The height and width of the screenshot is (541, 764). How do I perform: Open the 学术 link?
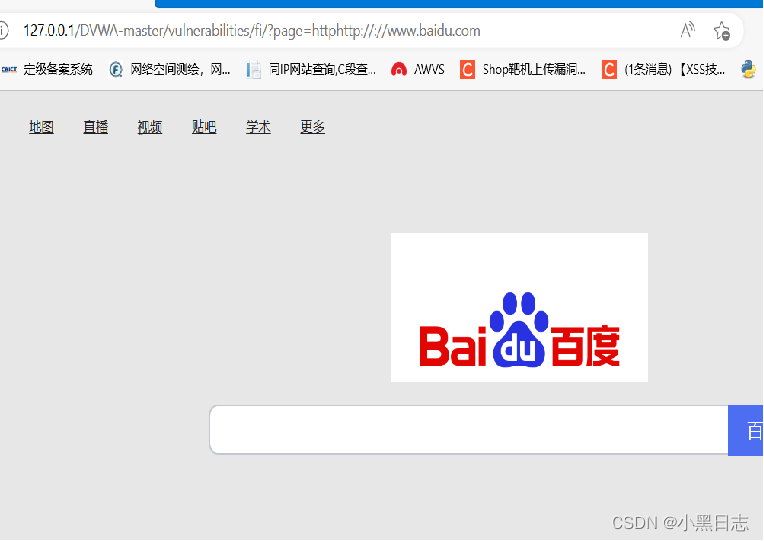coord(258,127)
